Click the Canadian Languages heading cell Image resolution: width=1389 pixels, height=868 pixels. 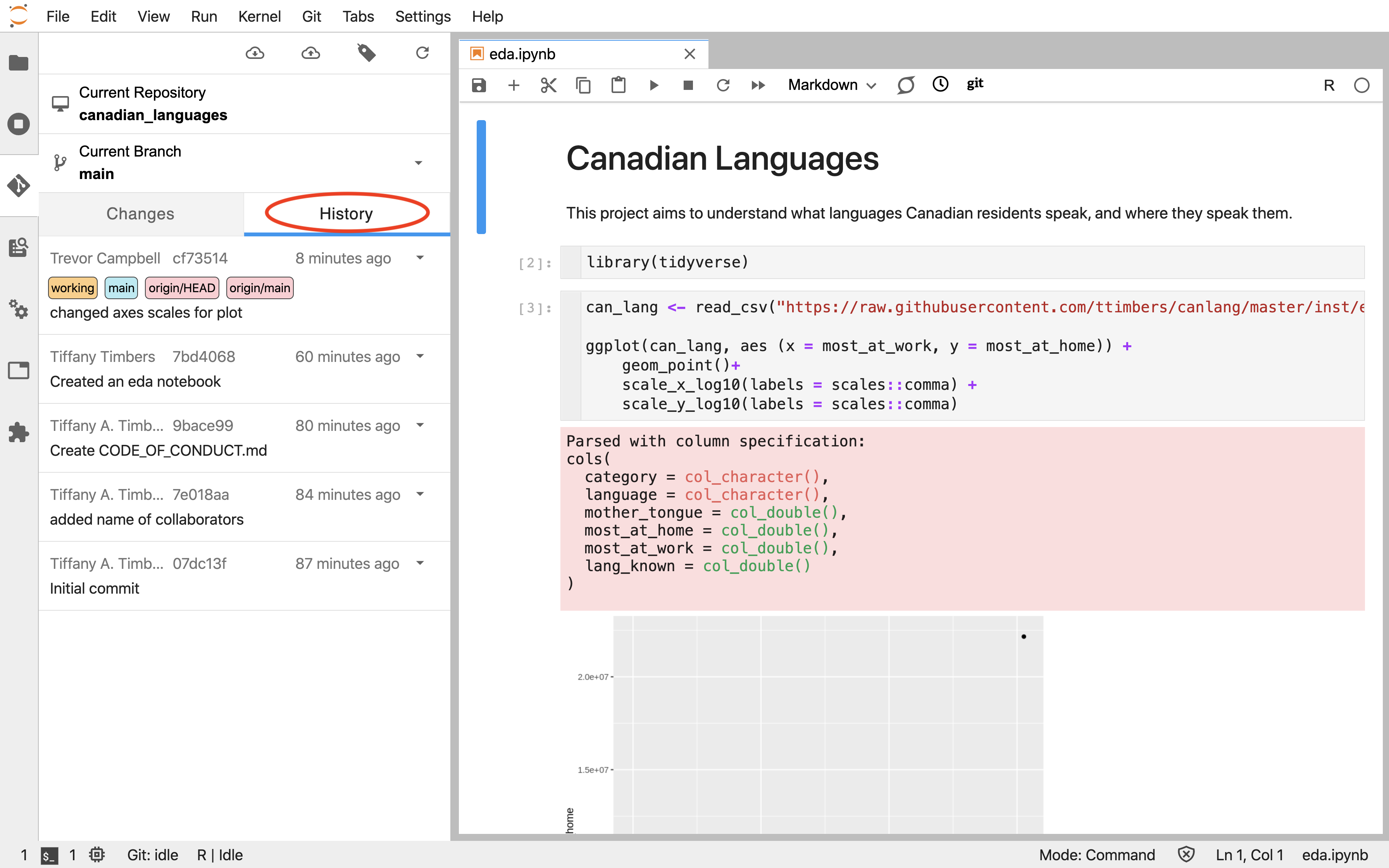pos(722,159)
